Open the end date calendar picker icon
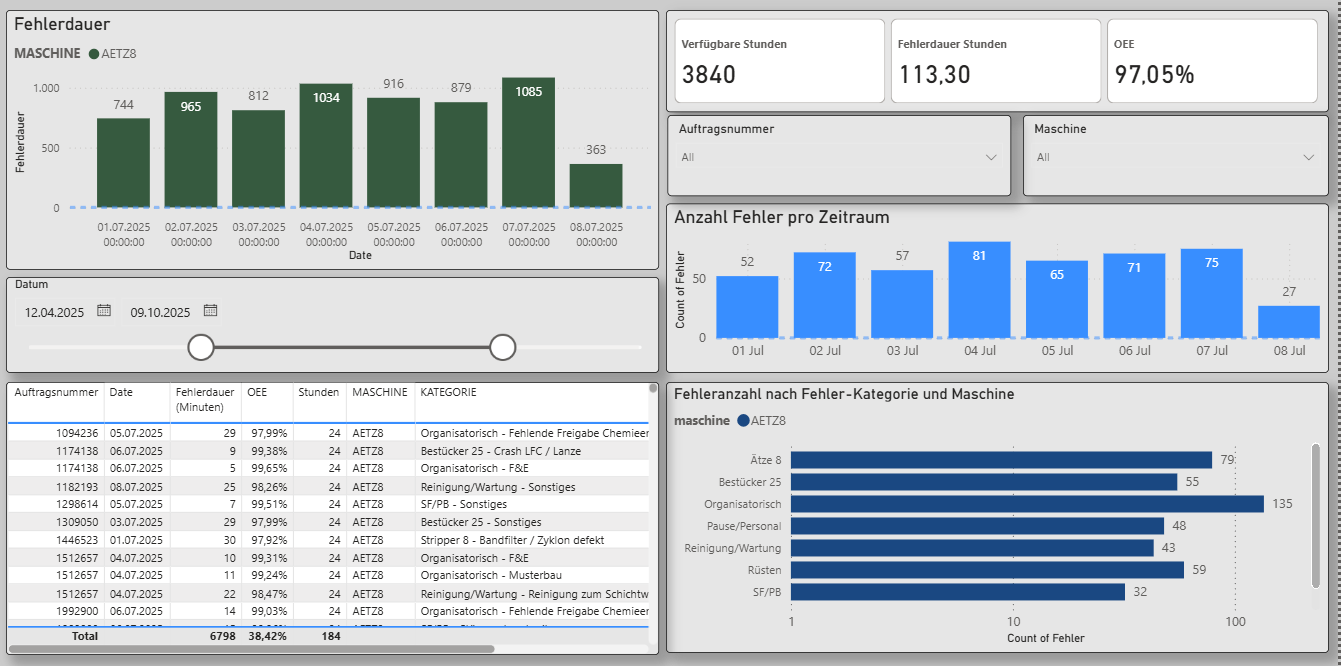The height and width of the screenshot is (666, 1341). tap(210, 311)
